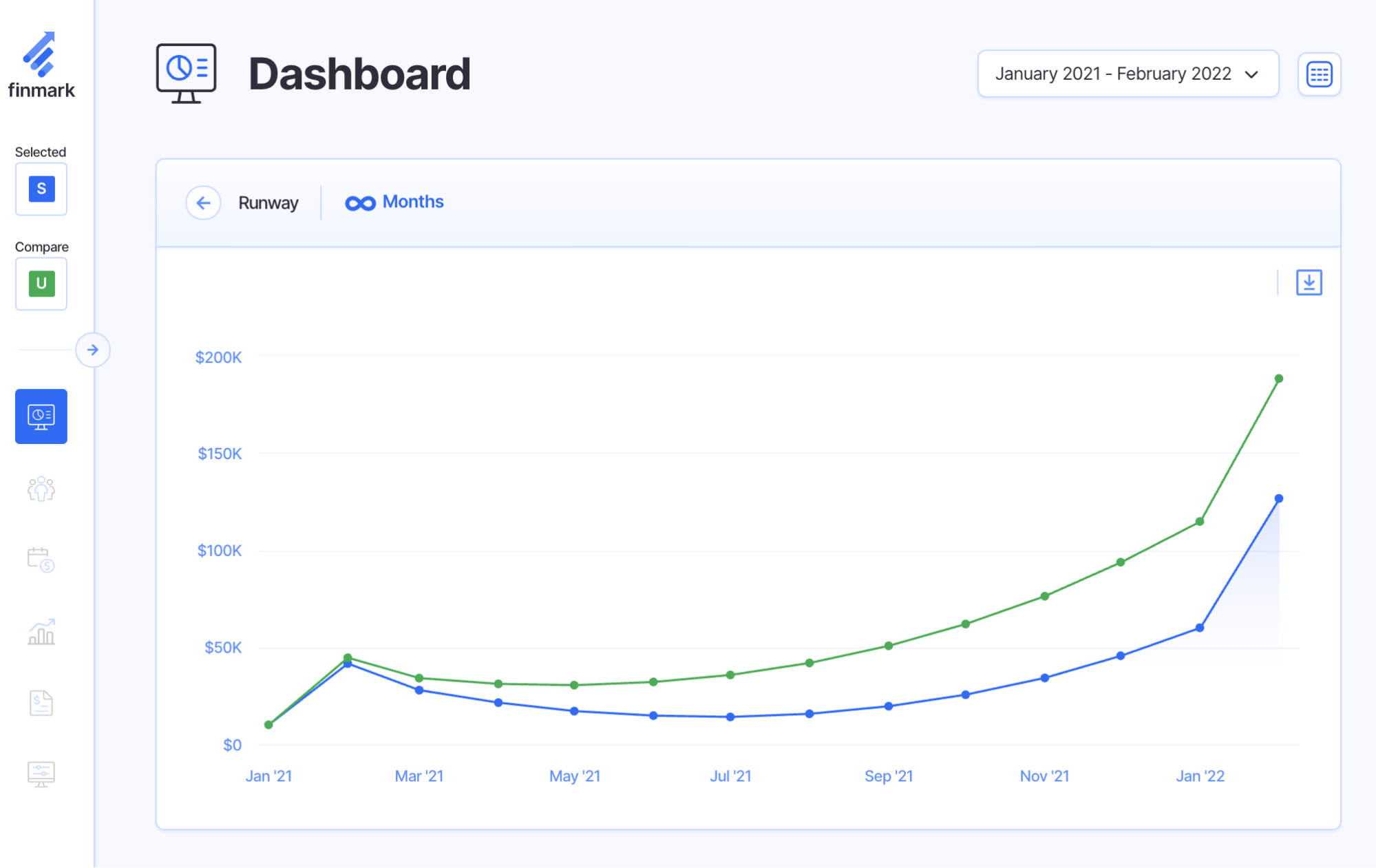Viewport: 1376px width, 868px height.
Task: Click the large Dashboard monitor icon
Action: [x=186, y=73]
